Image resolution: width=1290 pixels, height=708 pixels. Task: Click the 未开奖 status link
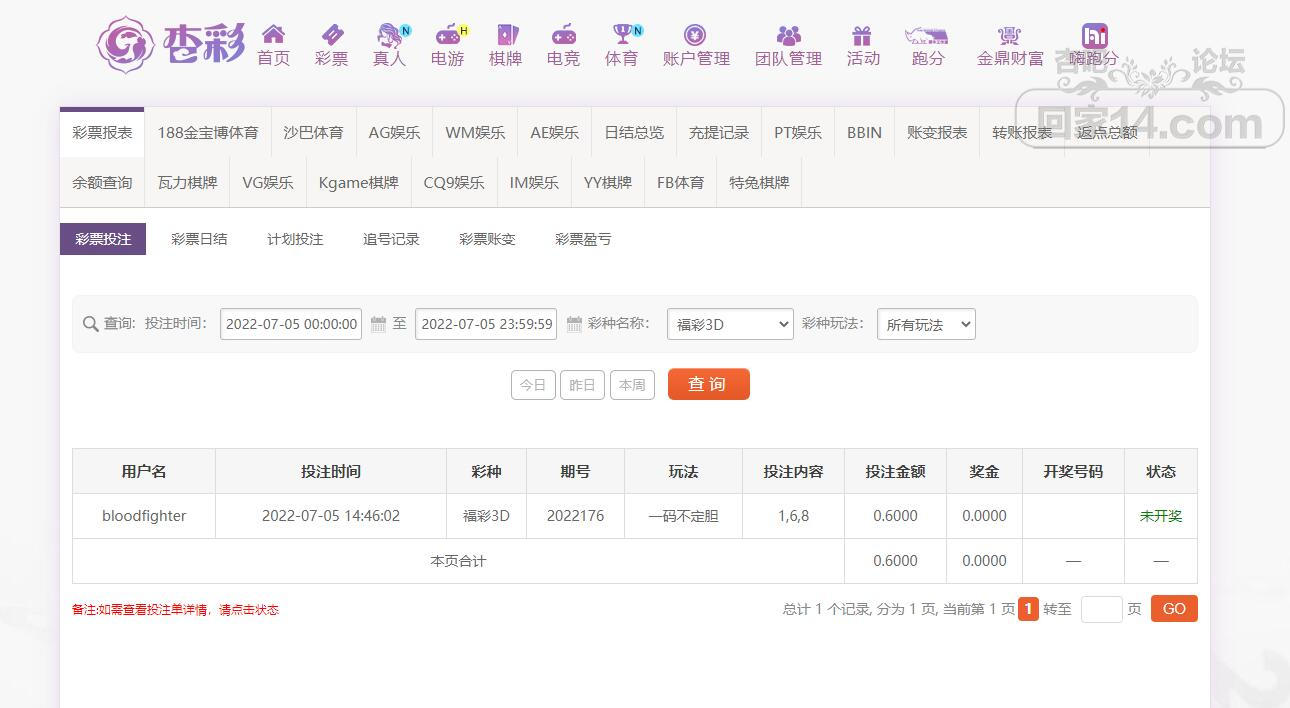(x=1160, y=516)
